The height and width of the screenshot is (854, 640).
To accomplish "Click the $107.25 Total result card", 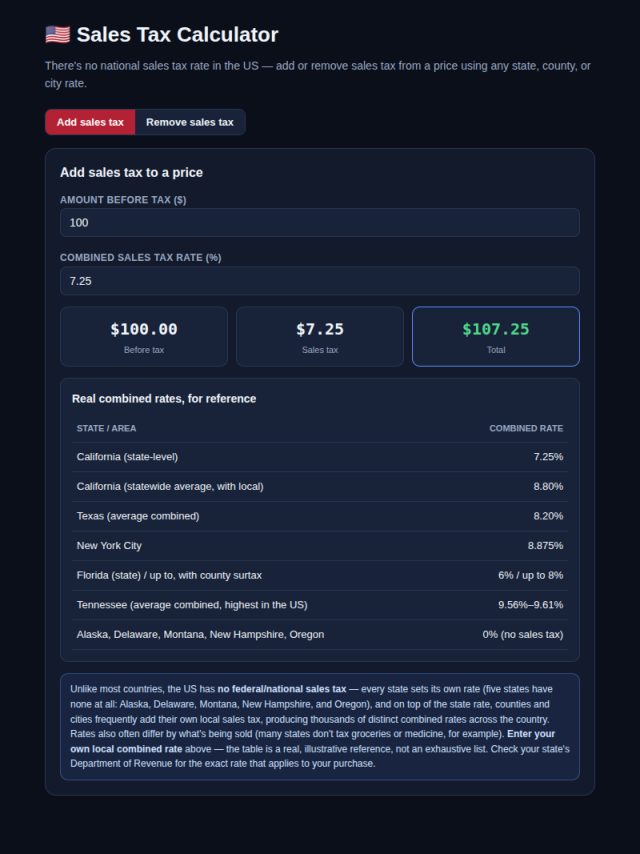I will (x=496, y=337).
